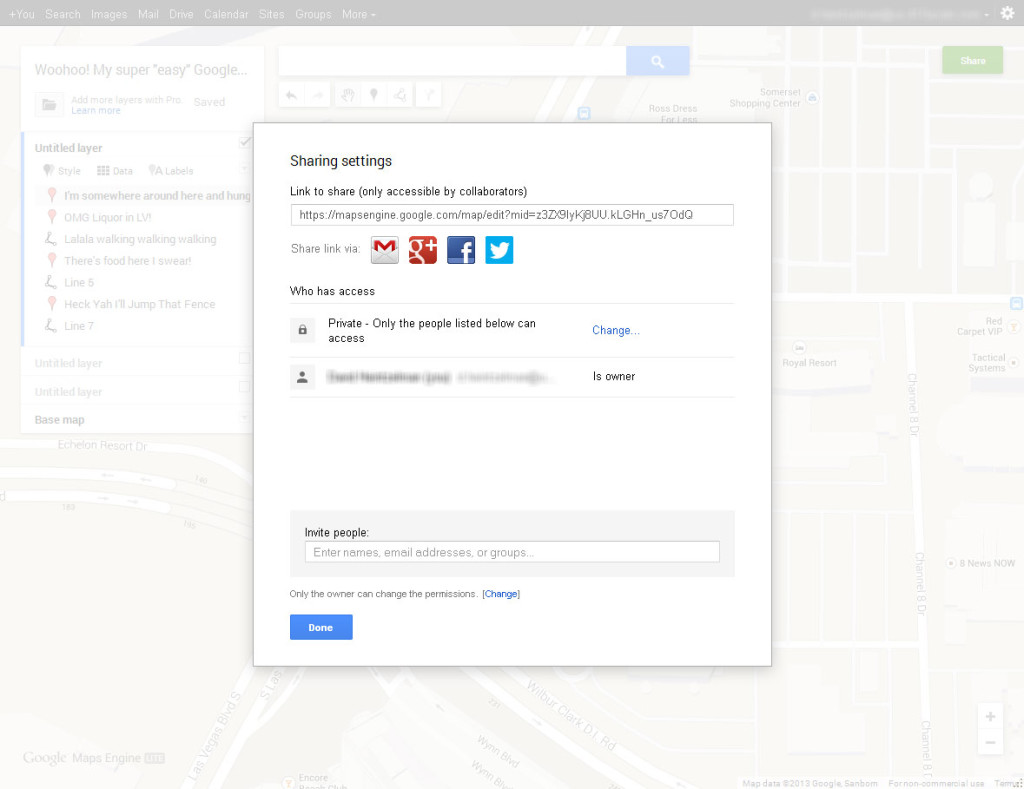Share map via the Facebook icon

click(461, 250)
